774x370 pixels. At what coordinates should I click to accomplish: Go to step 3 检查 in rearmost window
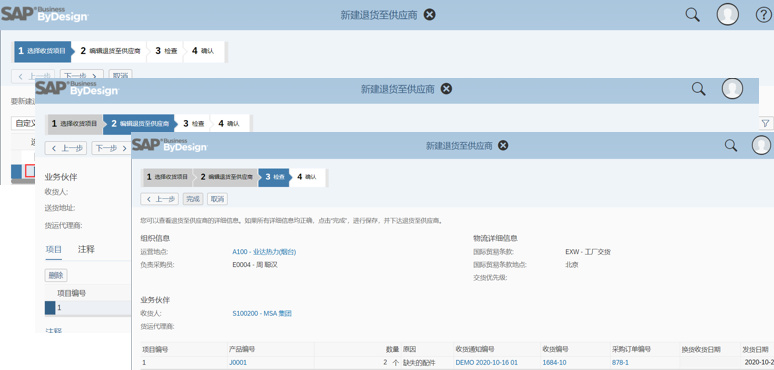pos(166,51)
